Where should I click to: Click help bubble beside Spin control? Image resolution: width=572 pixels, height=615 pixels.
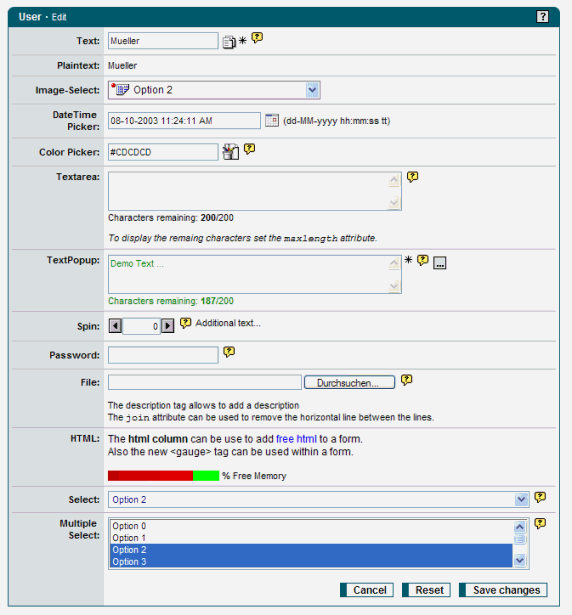[x=186, y=323]
